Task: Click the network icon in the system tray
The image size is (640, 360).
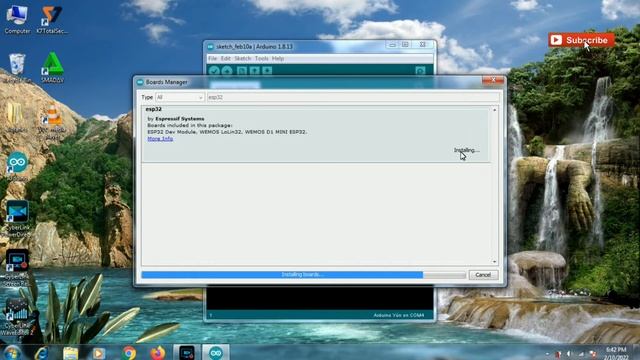Action: click(581, 354)
